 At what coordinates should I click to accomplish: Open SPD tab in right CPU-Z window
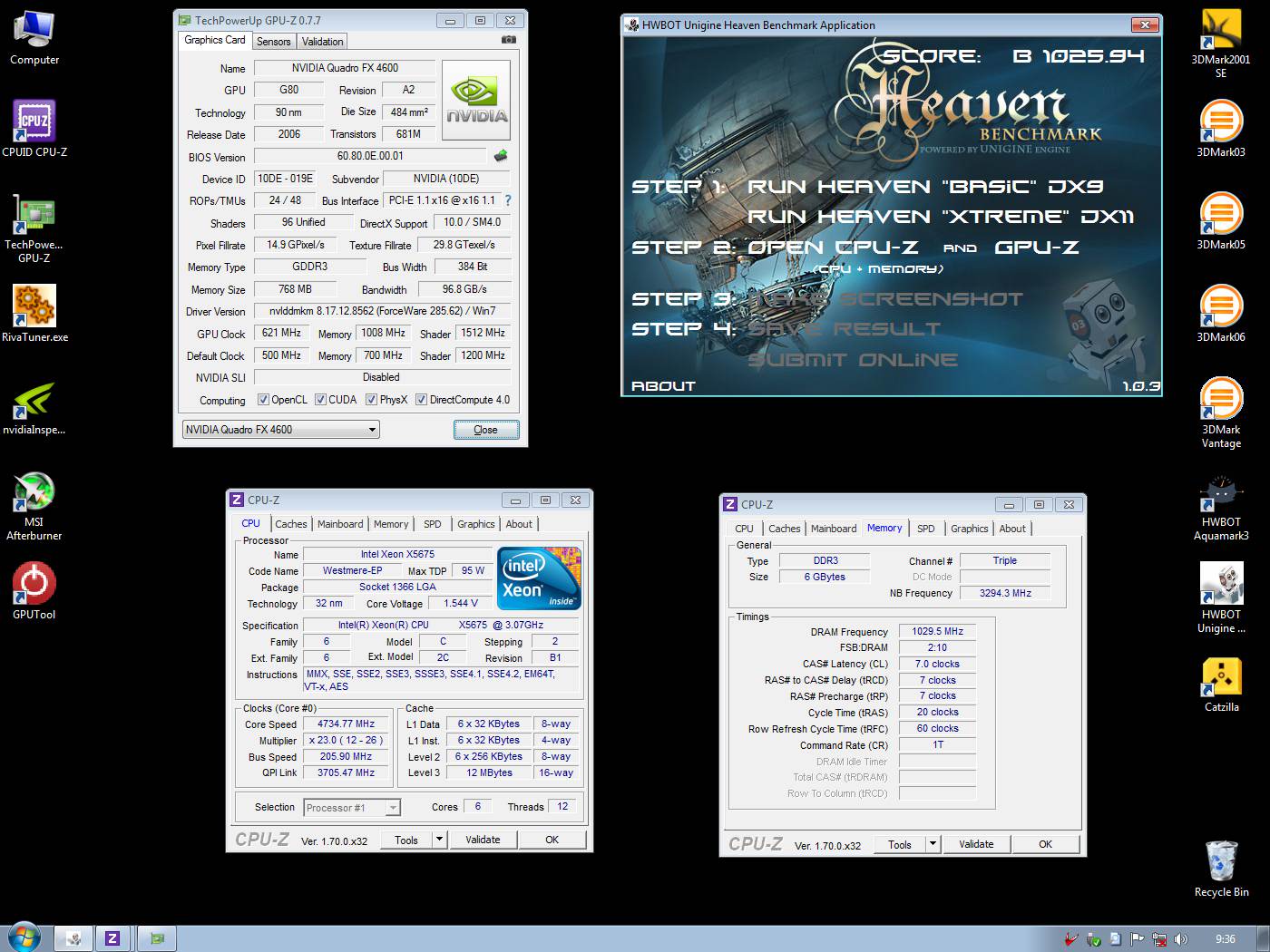(925, 529)
